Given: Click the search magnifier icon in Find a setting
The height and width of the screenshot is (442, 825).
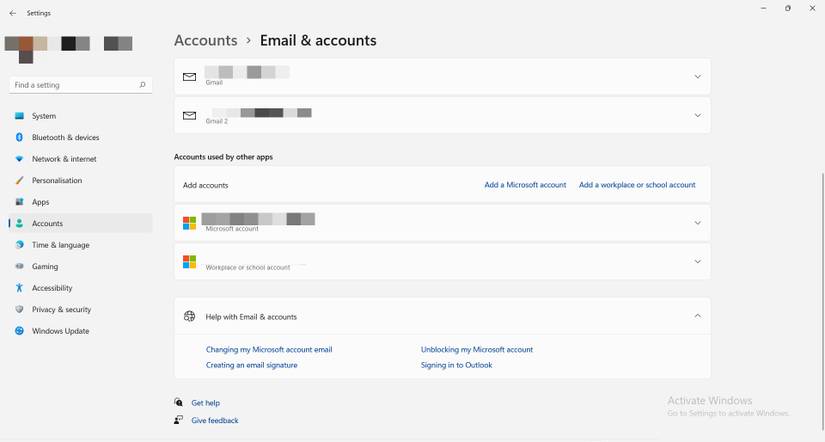Looking at the screenshot, I should (143, 85).
